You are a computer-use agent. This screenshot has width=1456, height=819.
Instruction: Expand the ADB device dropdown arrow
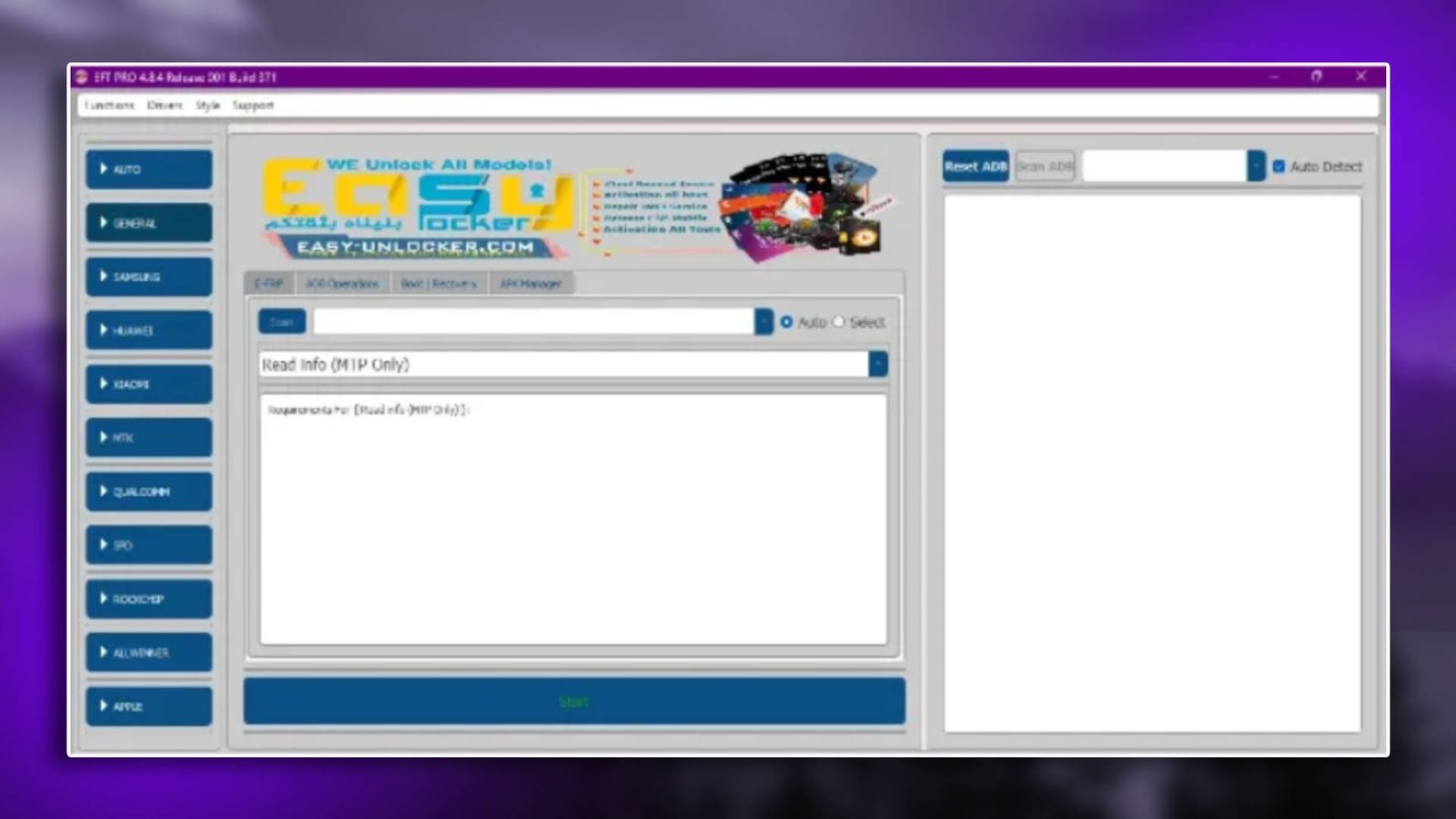pos(1256,167)
